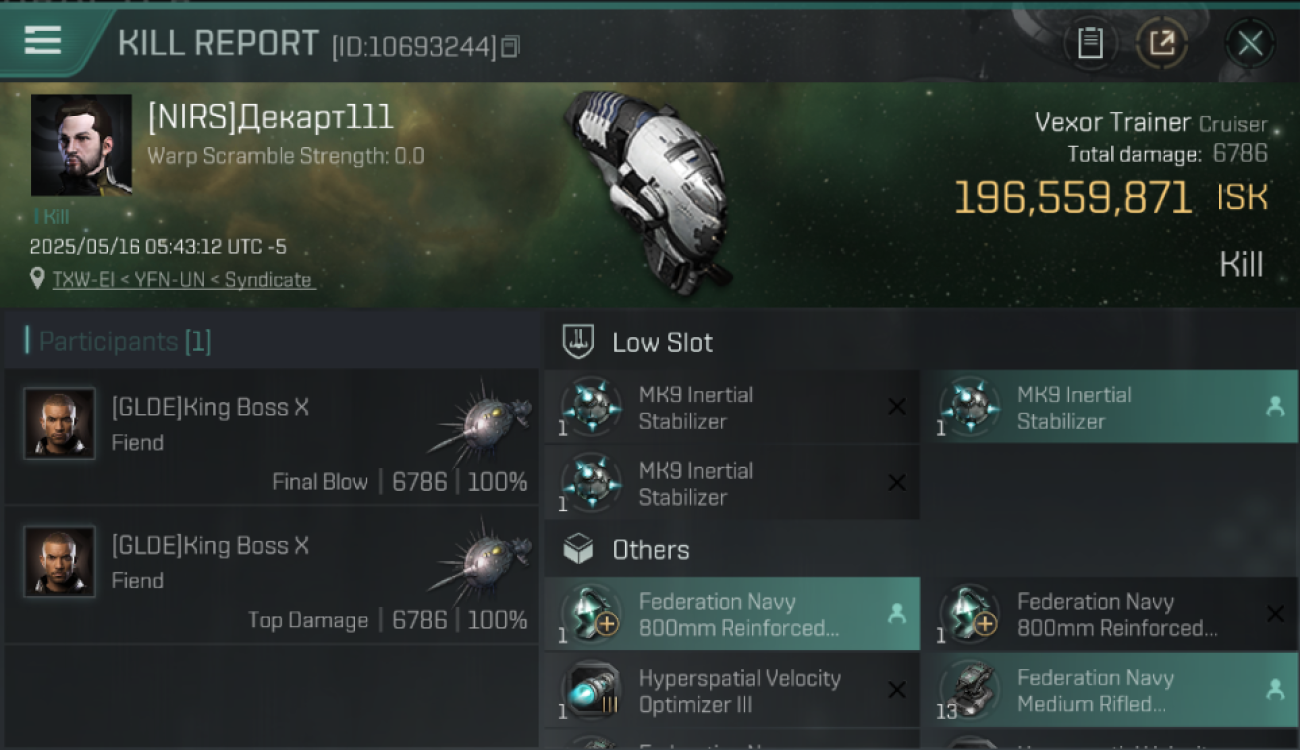Click the location pin icon
The width and height of the screenshot is (1300, 750).
[38, 279]
